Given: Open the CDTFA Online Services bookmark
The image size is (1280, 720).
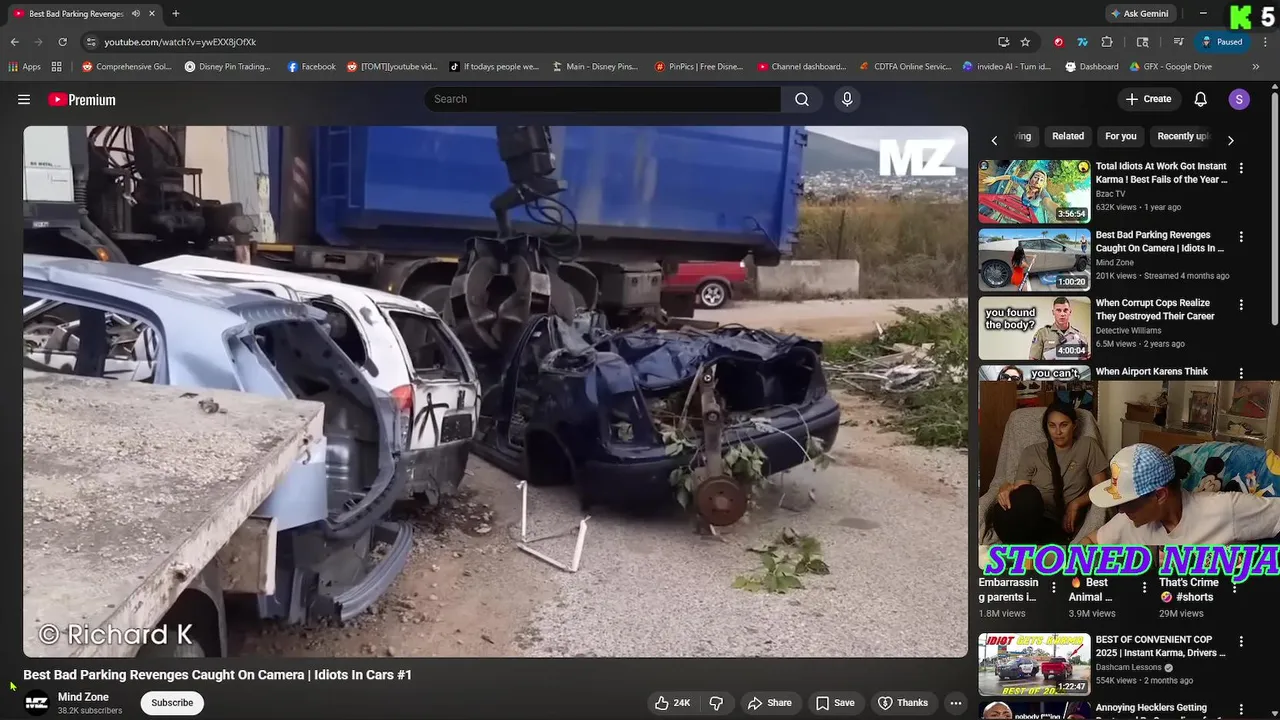Looking at the screenshot, I should (x=906, y=67).
